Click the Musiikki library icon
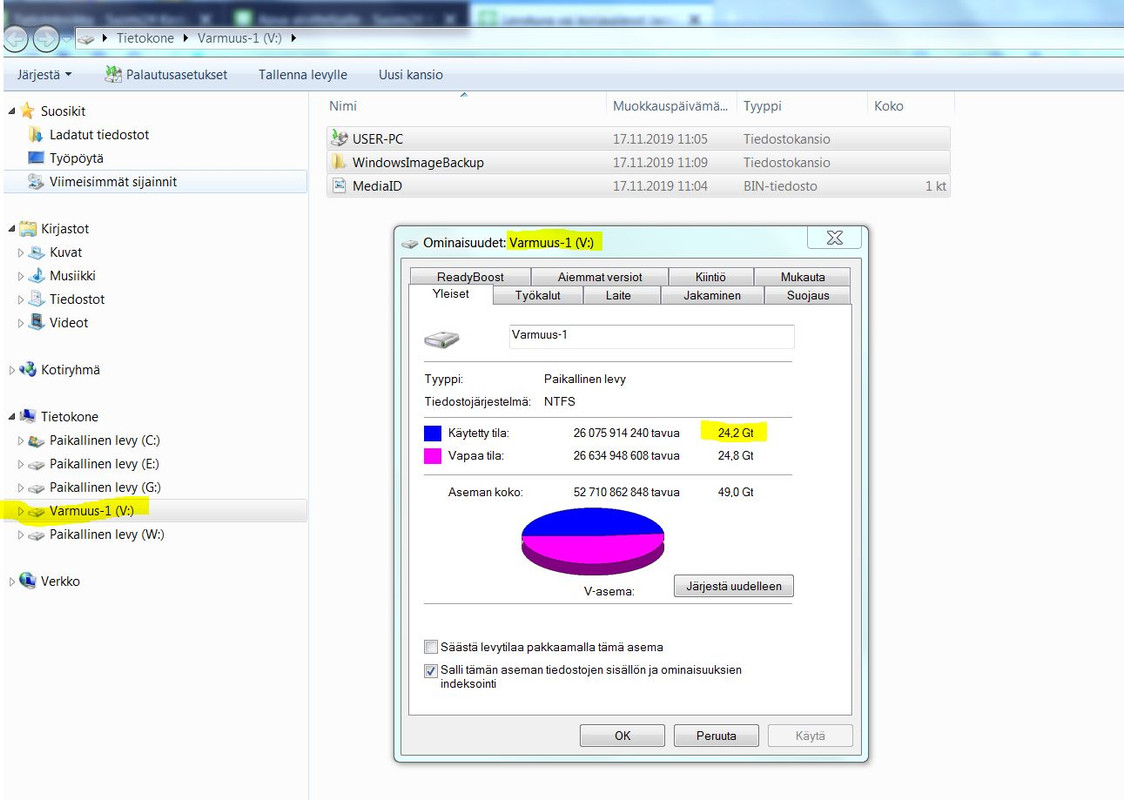Image resolution: width=1124 pixels, height=800 pixels. tap(36, 275)
